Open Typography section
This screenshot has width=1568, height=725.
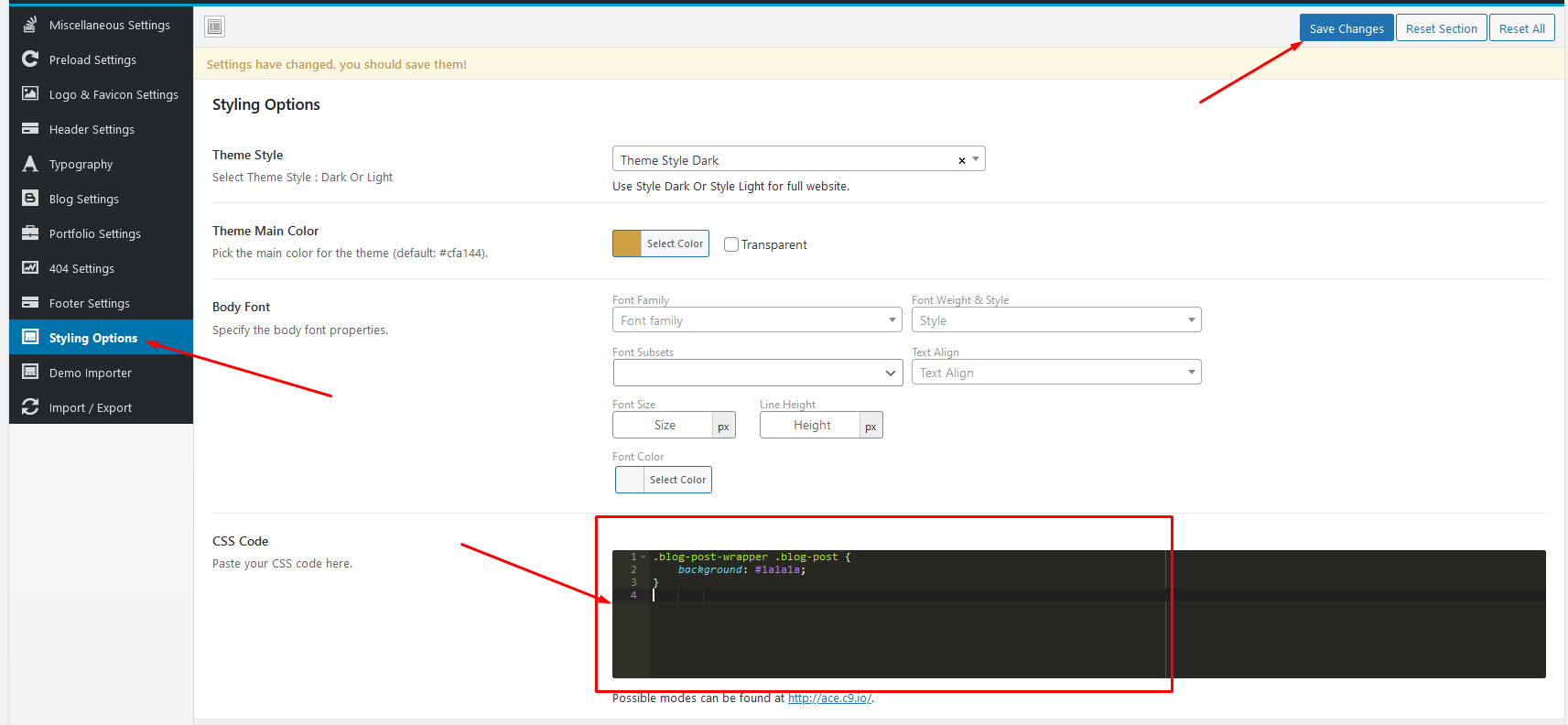pos(101,164)
